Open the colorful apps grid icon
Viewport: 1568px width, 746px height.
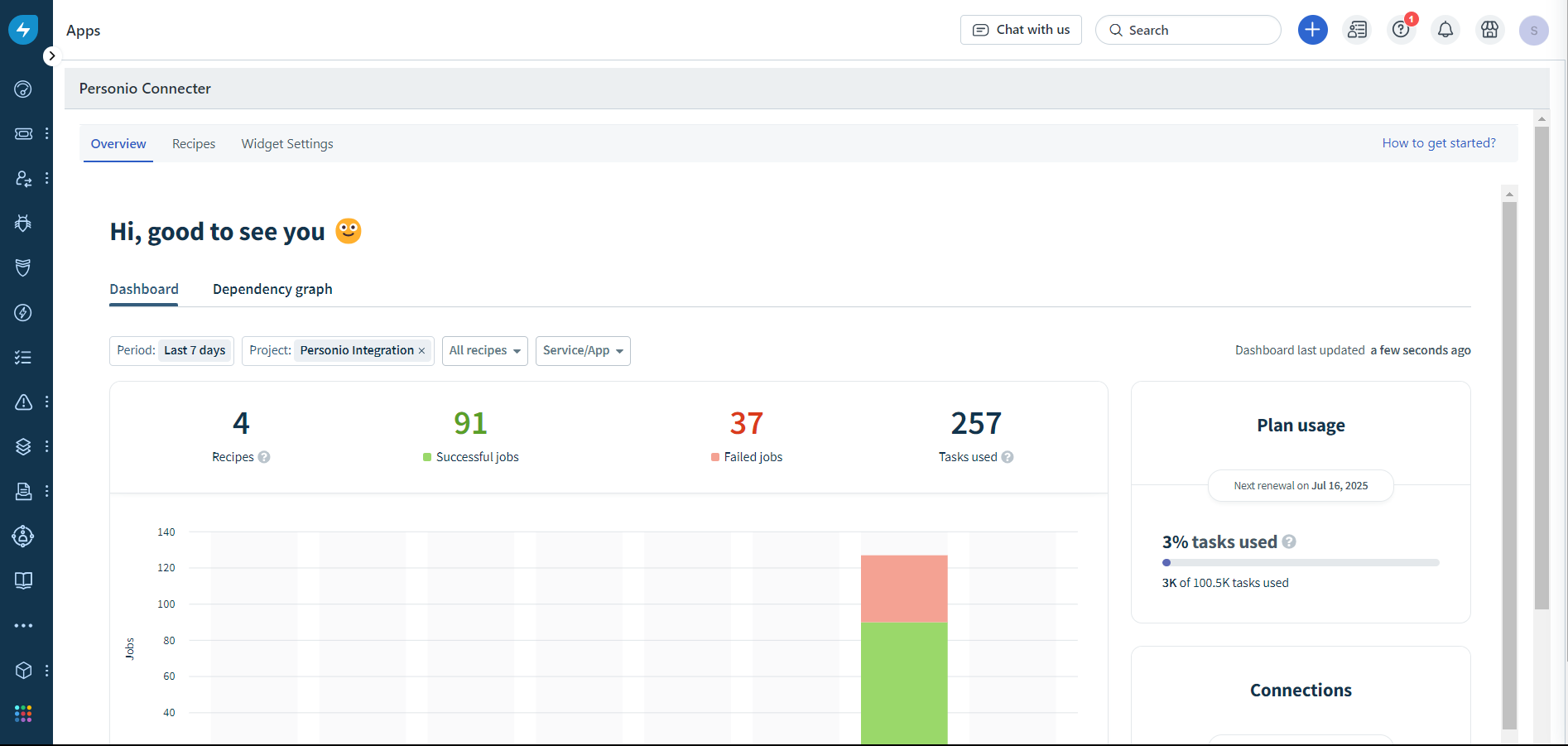[x=23, y=714]
